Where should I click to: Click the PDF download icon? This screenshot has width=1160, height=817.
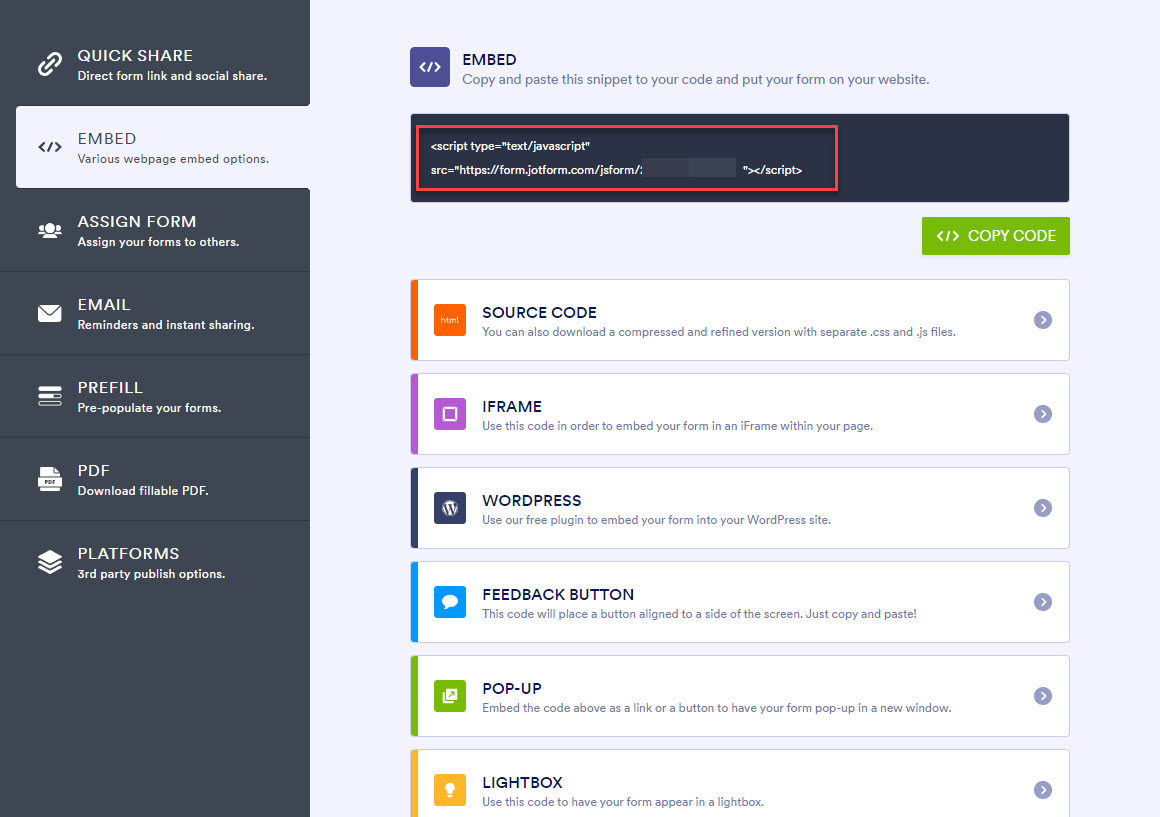[49, 478]
